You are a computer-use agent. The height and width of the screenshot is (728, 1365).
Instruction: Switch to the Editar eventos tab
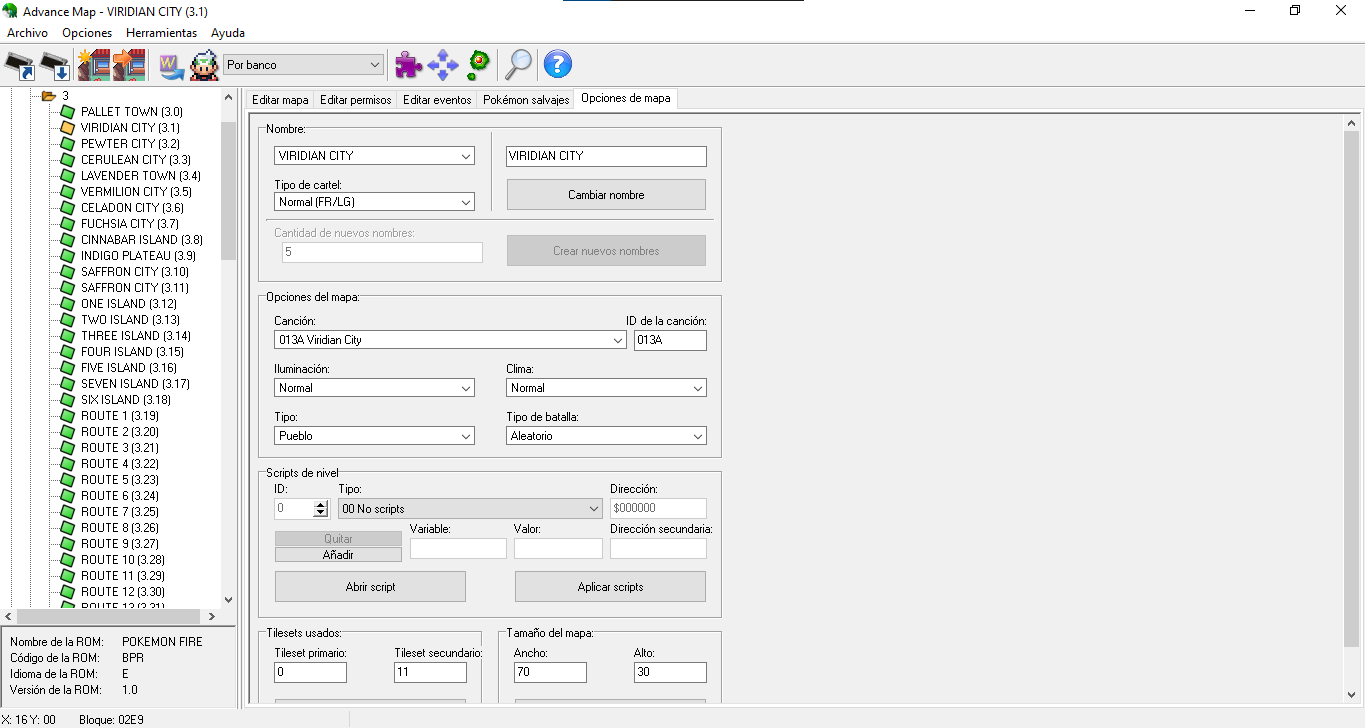(437, 100)
